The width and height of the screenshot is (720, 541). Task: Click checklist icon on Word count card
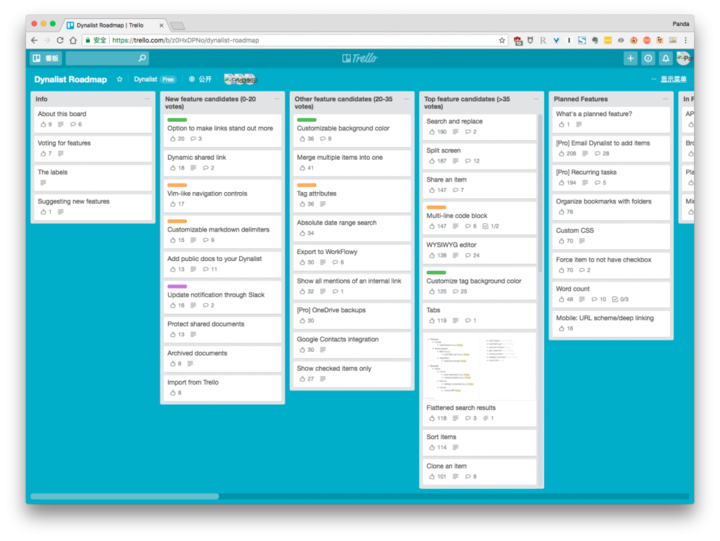615,299
